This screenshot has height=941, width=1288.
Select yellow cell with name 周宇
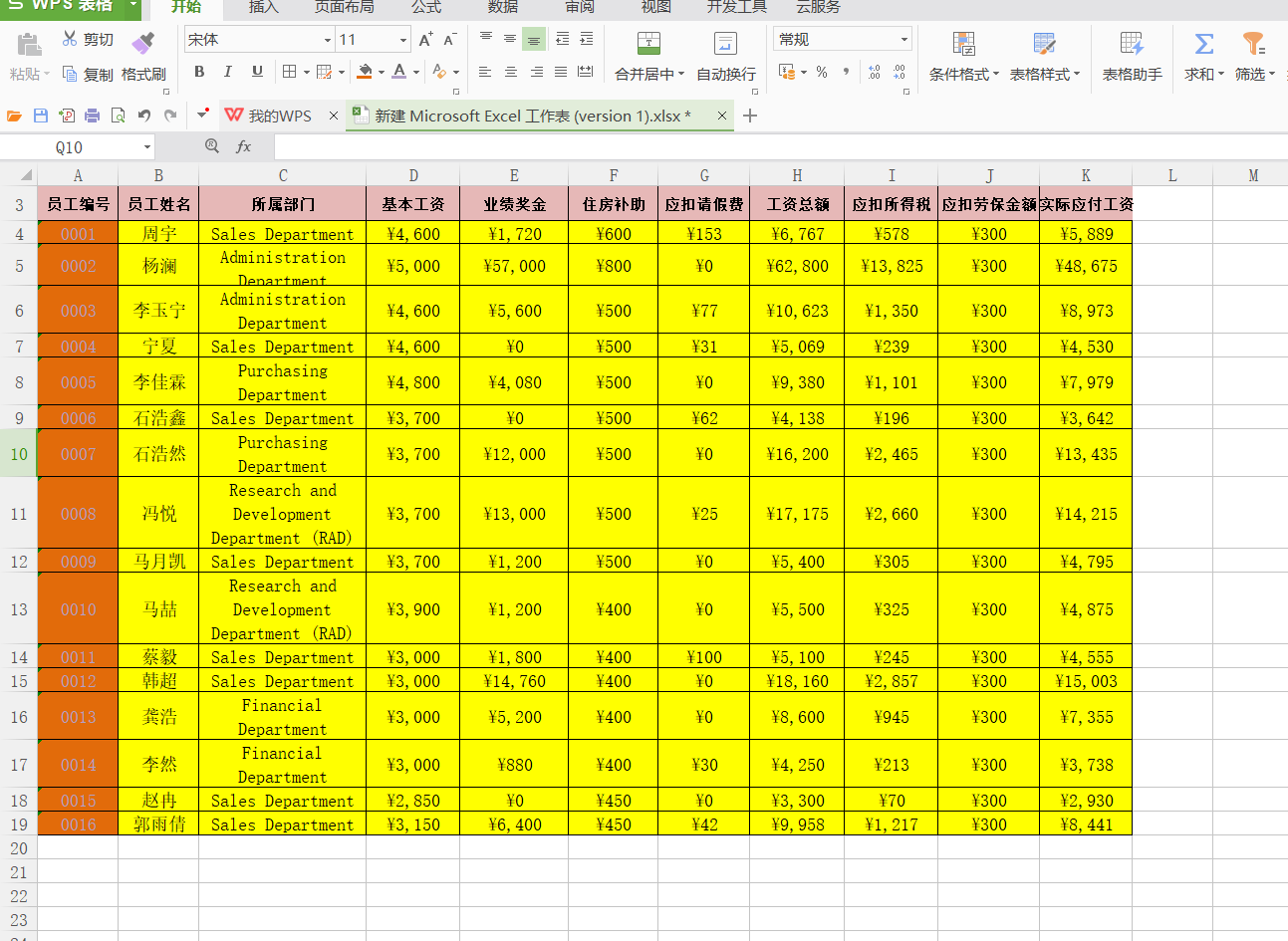(x=158, y=234)
